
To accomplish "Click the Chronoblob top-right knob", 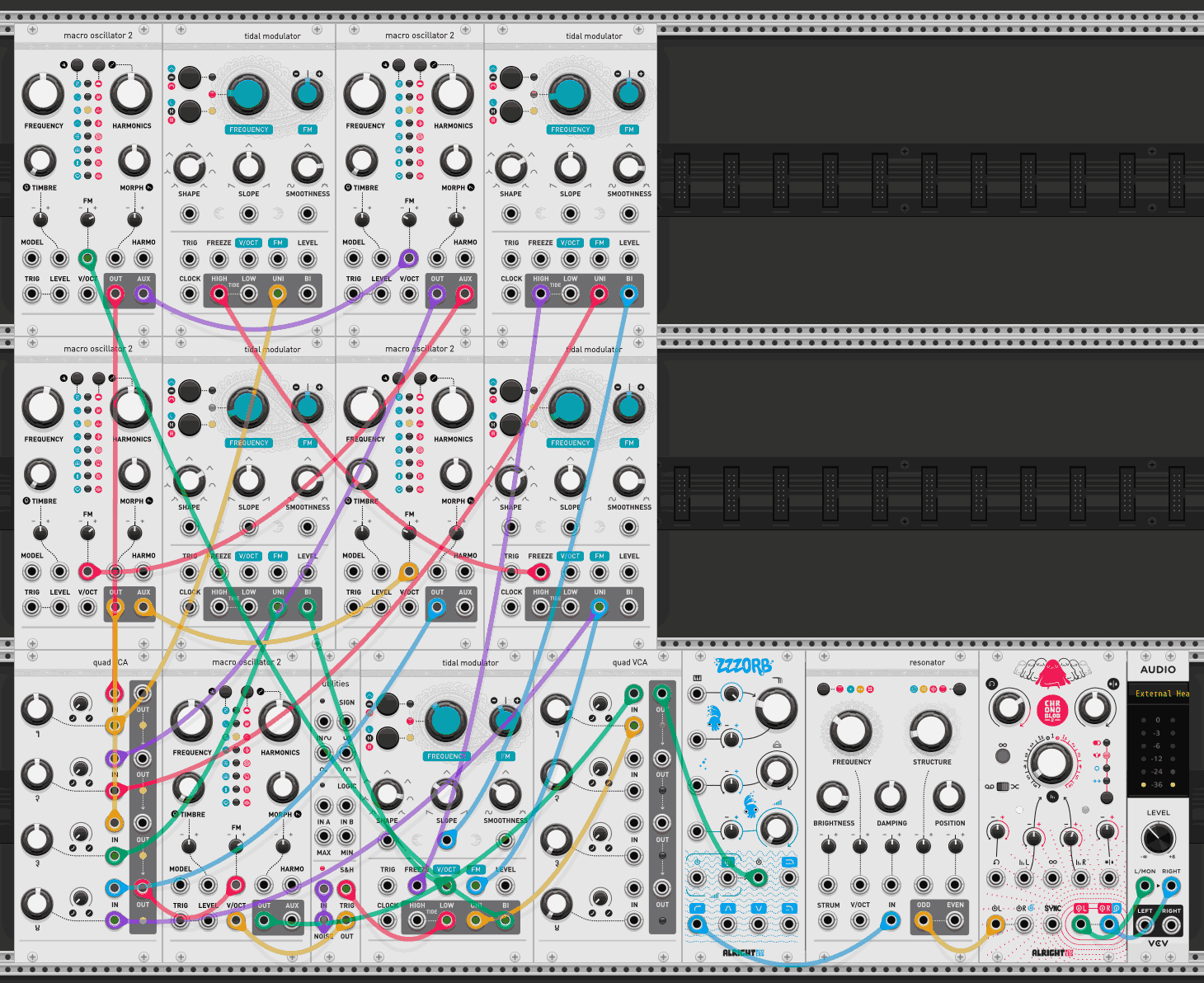I will pyautogui.click(x=1095, y=707).
